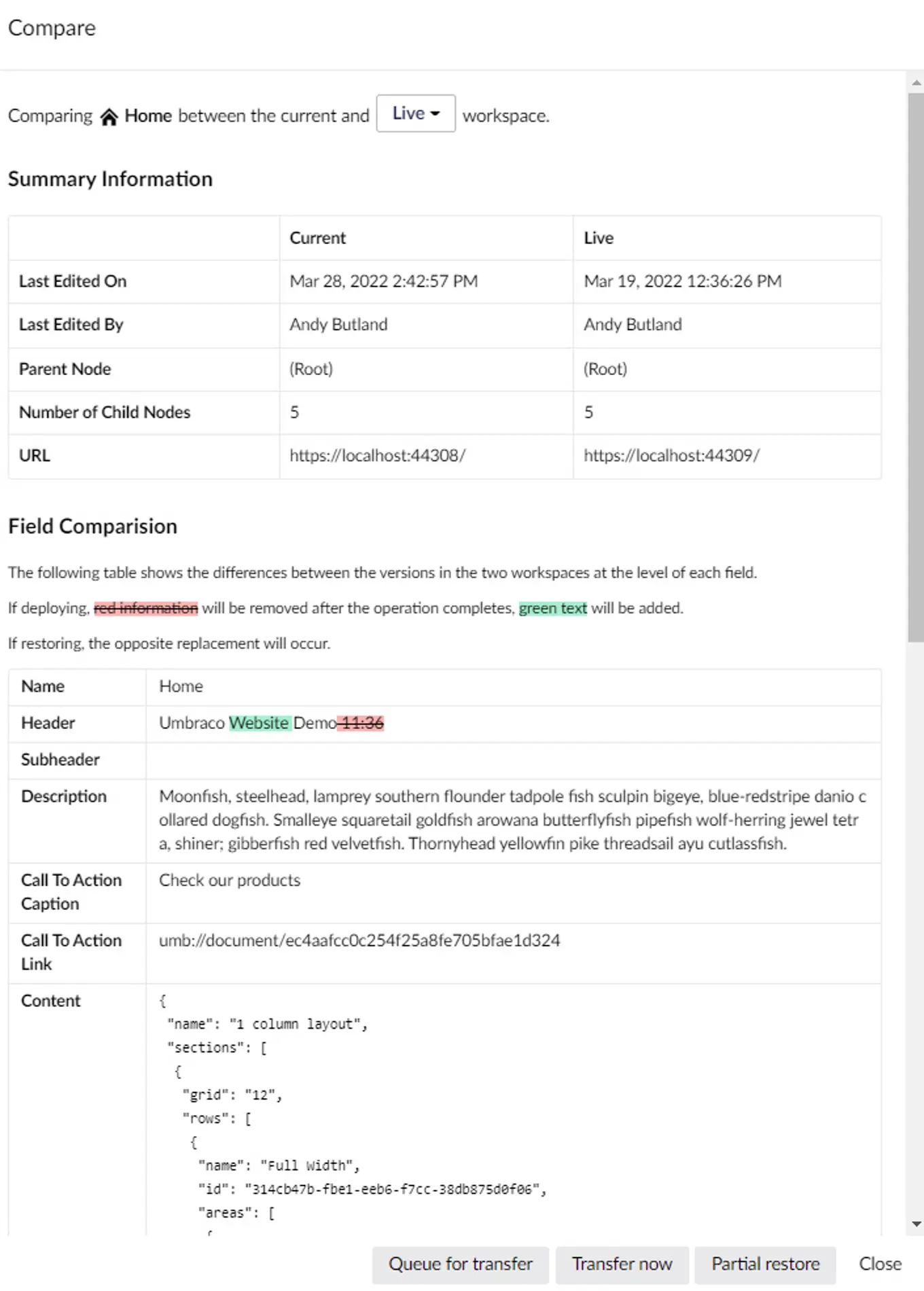Collapse the Summary Information table

point(110,179)
